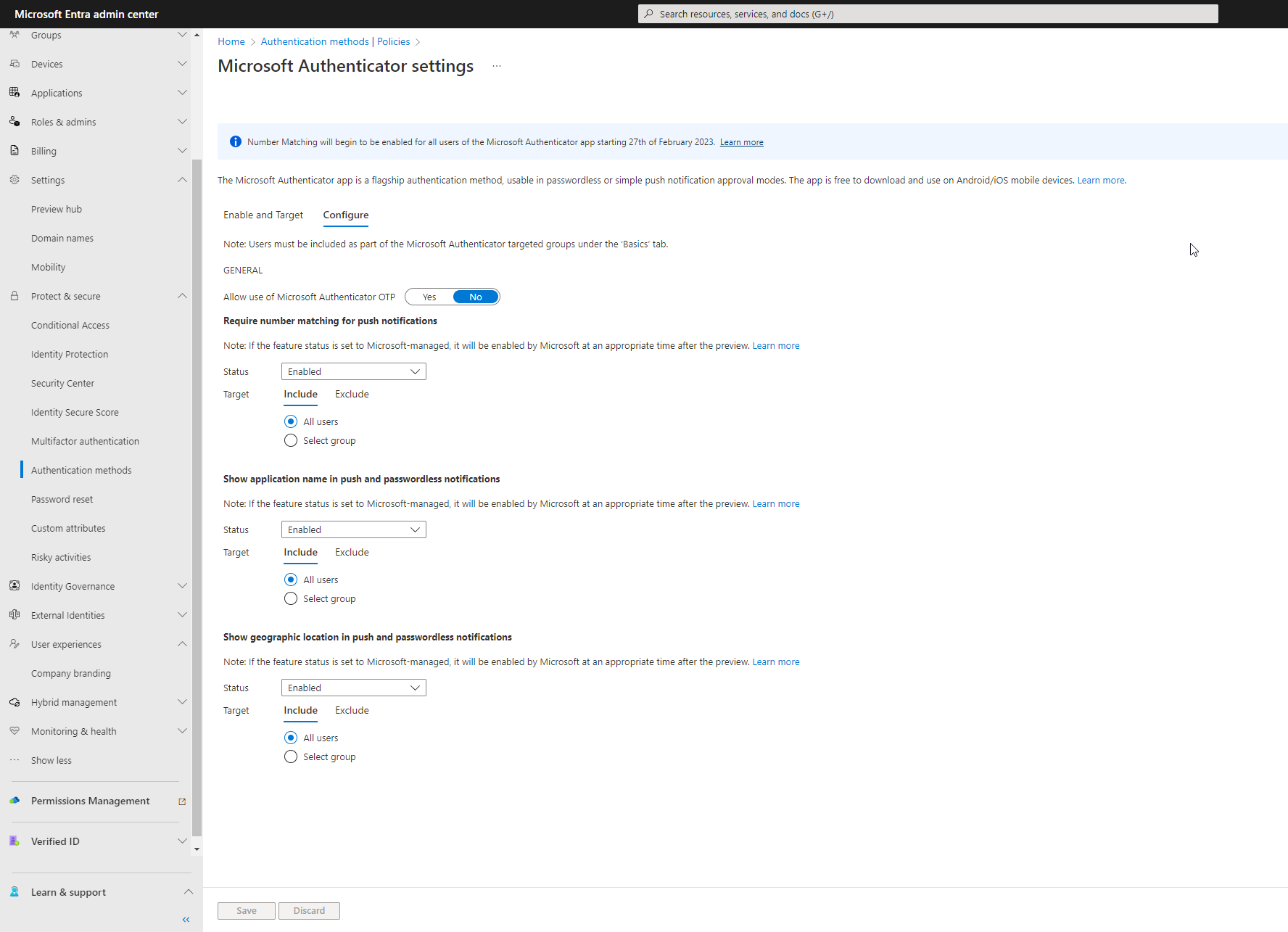The width and height of the screenshot is (1288, 932).
Task: Open number matching Status dropdown
Action: pos(353,371)
